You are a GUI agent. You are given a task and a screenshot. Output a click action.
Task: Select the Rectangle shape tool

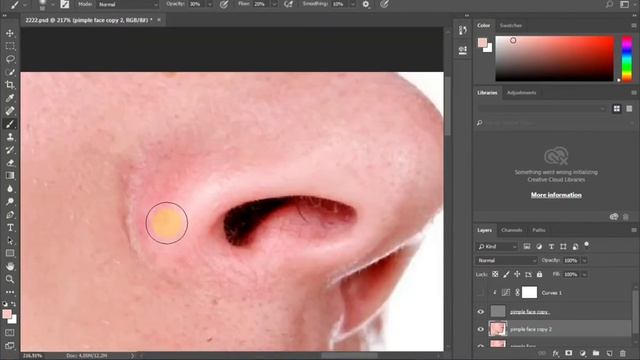(10, 253)
